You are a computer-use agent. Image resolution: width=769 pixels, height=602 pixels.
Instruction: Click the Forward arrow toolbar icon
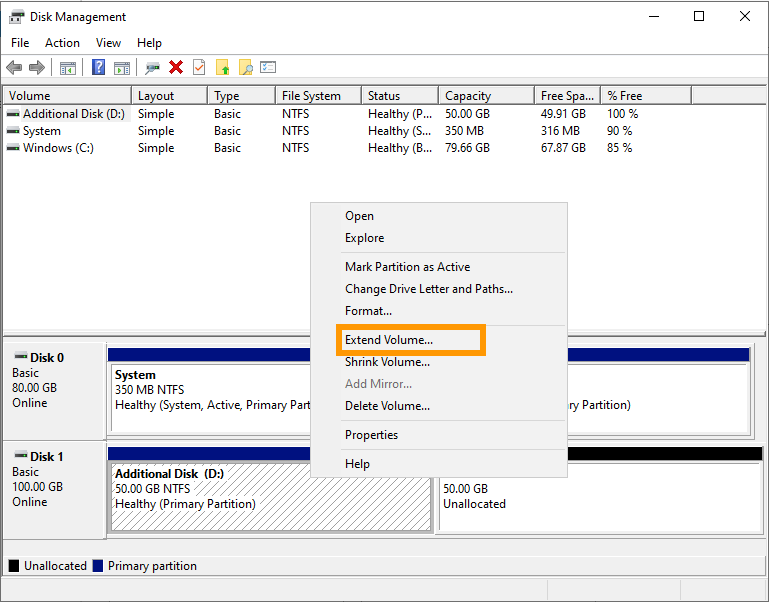pos(37,67)
